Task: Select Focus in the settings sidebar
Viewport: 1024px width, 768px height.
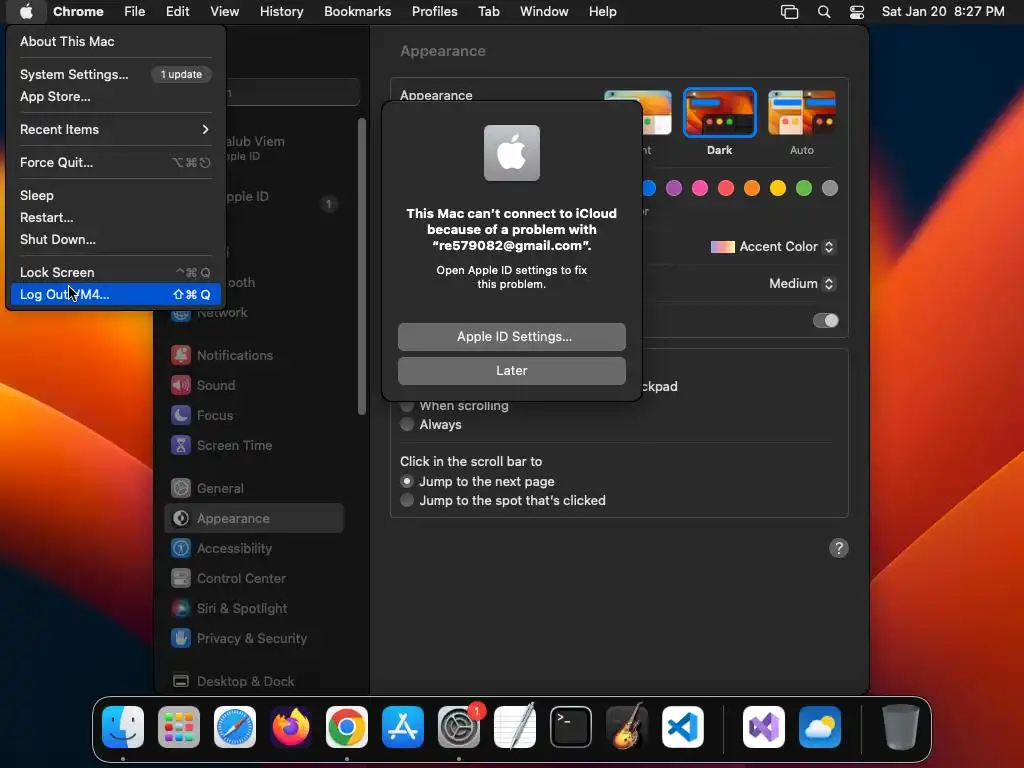Action: (x=254, y=415)
